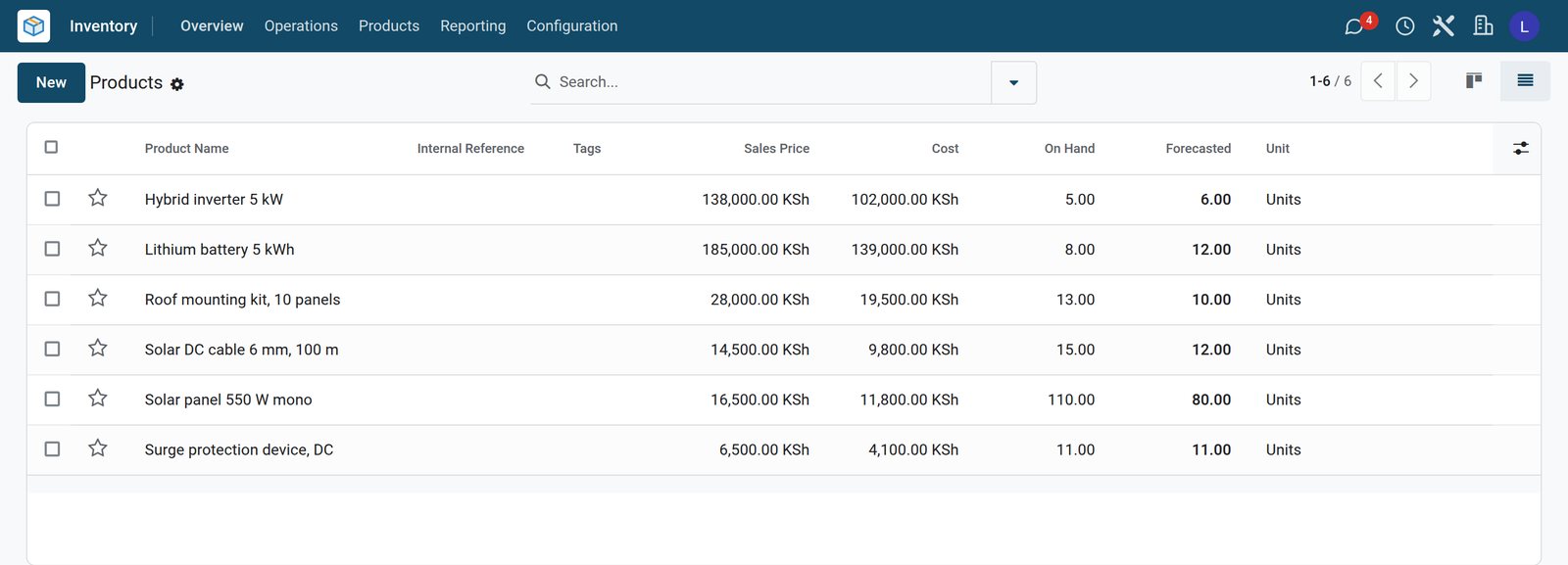Sort by the Sales Price column header
Image resolution: width=1568 pixels, height=565 pixels.
776,149
